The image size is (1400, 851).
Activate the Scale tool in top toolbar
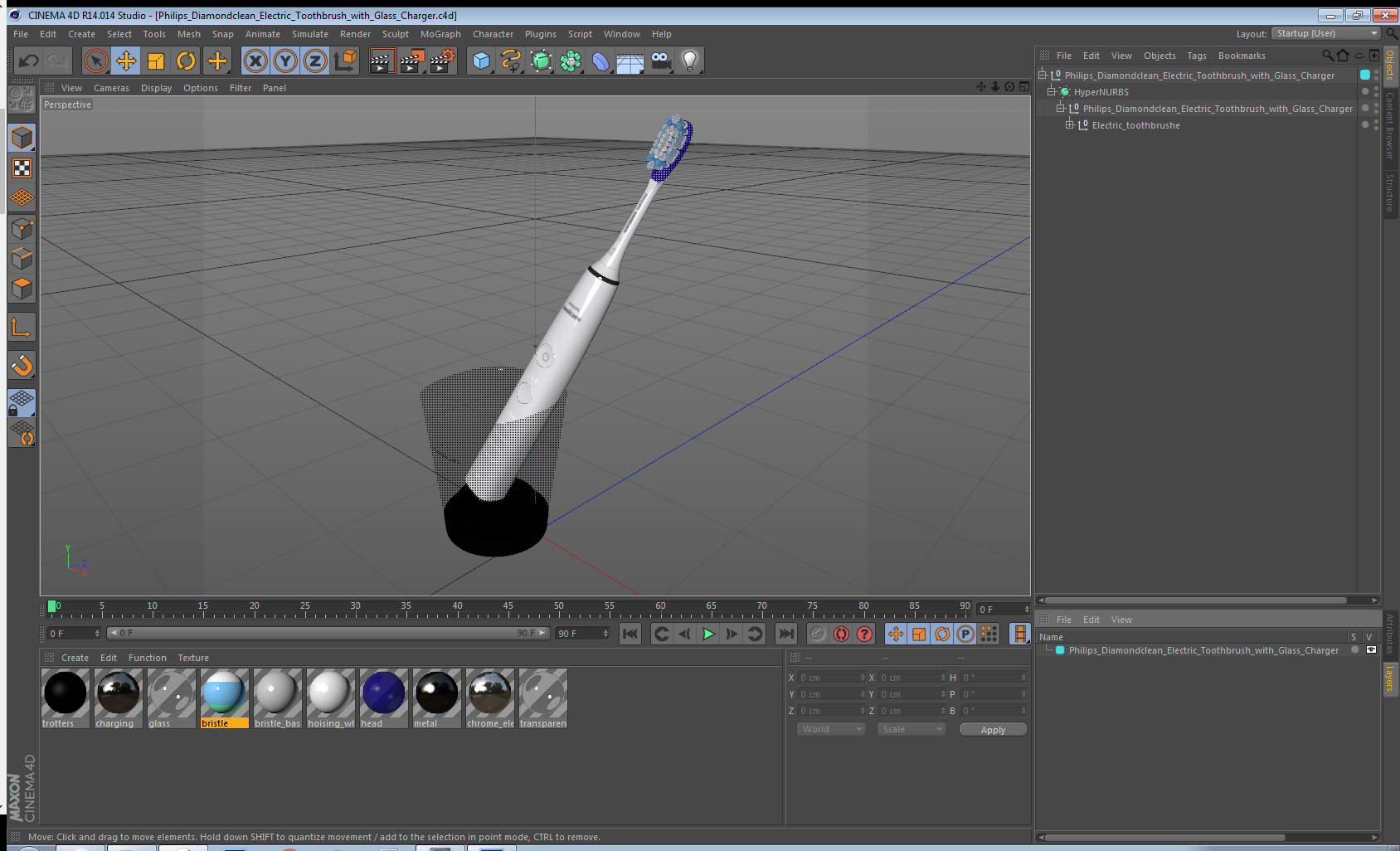click(156, 61)
